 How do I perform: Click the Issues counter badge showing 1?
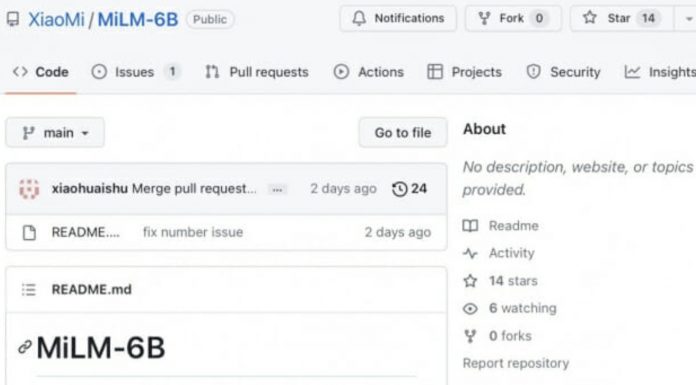(x=172, y=71)
